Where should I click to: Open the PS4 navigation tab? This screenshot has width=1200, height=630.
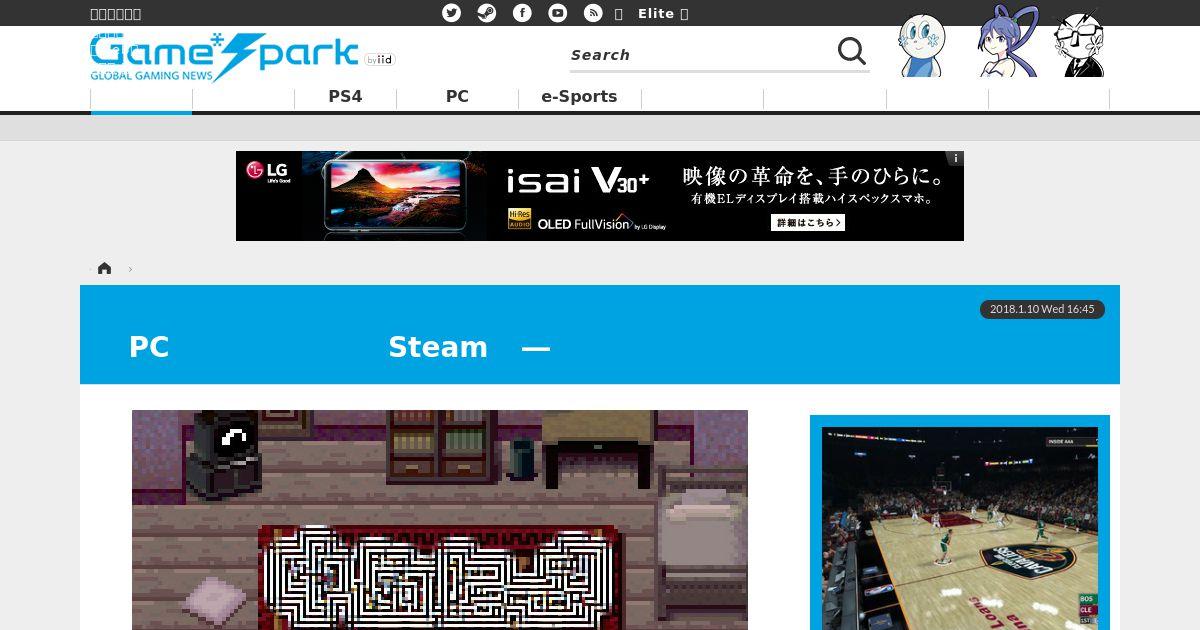click(345, 97)
